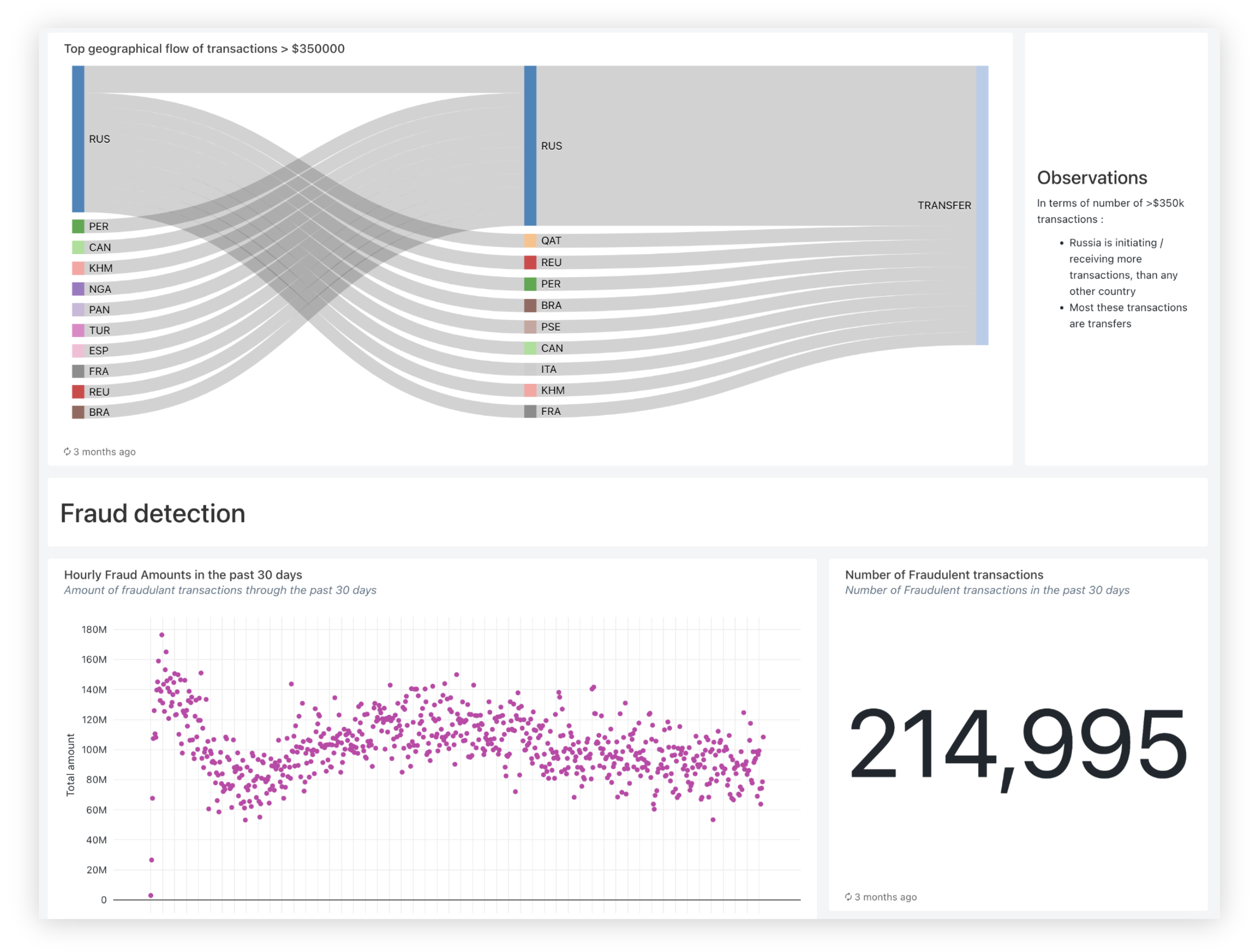Click destination RUS blue node bar
1255x952 pixels.
point(530,145)
